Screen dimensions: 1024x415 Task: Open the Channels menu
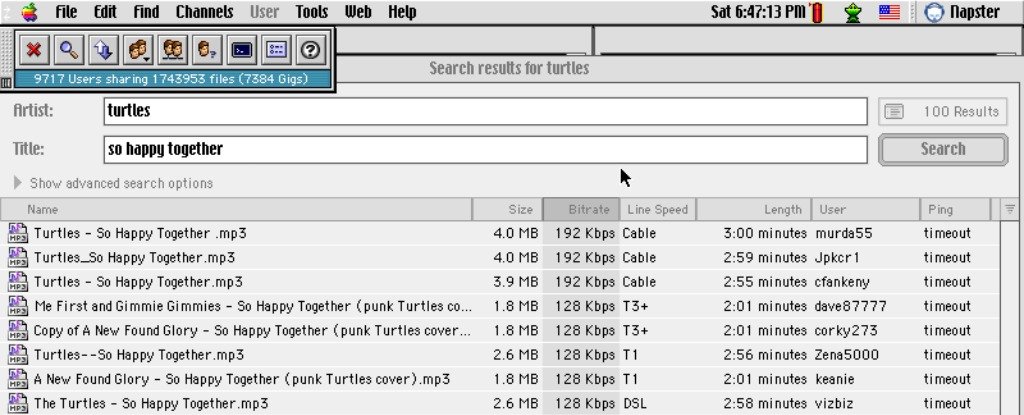coord(204,12)
